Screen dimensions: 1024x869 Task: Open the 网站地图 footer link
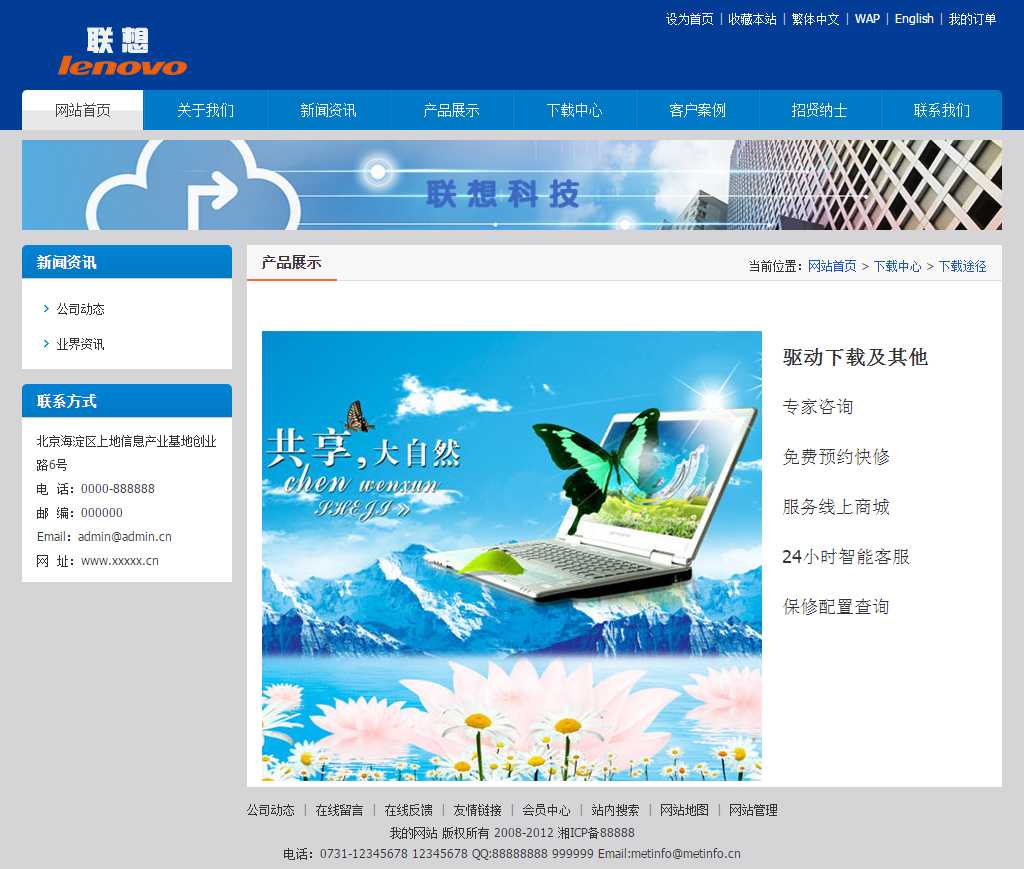pos(684,810)
